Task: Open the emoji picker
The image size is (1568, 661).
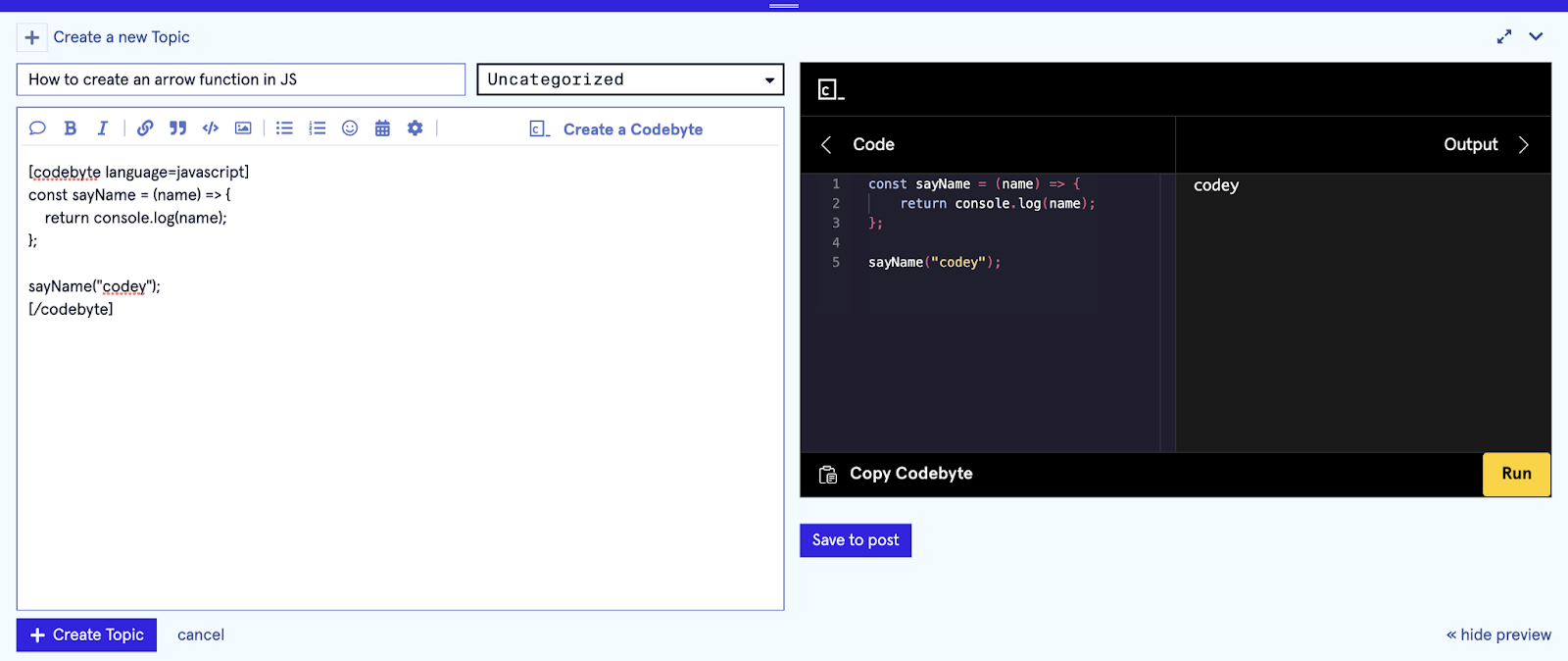Action: tap(350, 128)
